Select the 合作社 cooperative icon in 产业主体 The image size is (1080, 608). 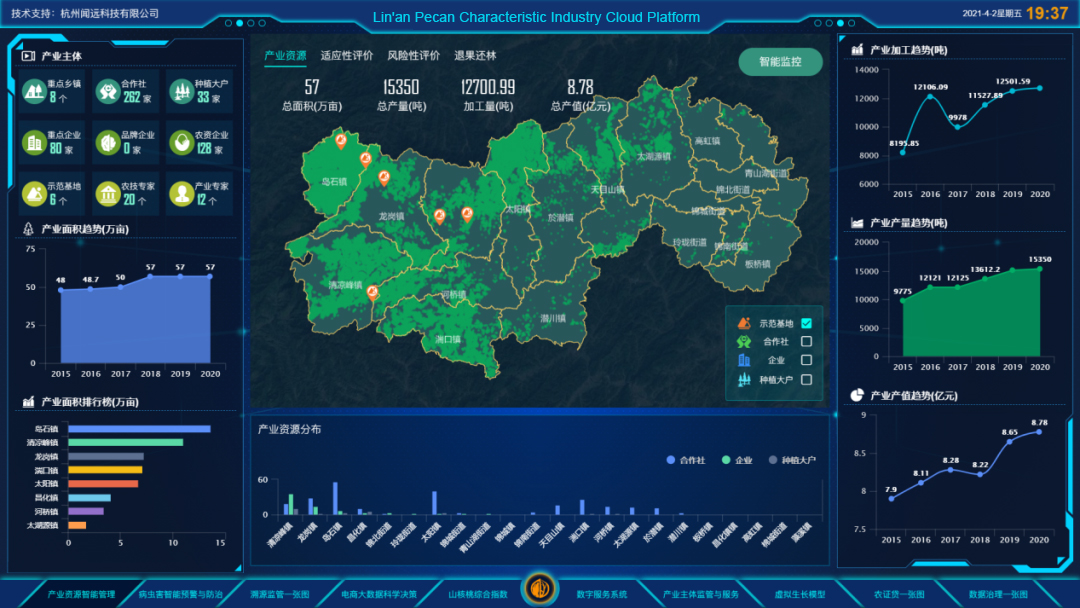[107, 90]
